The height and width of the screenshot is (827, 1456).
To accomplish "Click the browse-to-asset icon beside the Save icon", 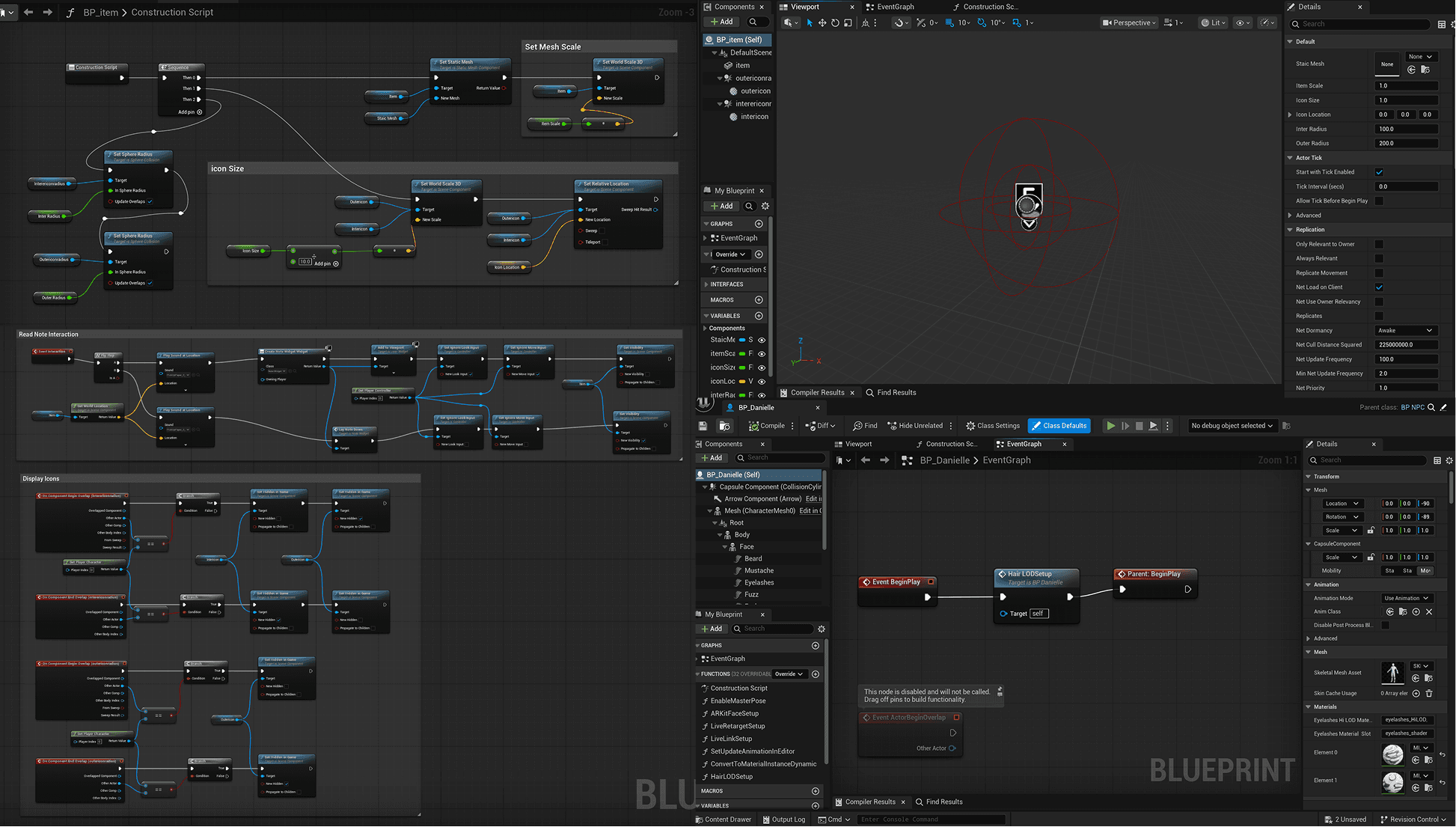I will (724, 426).
